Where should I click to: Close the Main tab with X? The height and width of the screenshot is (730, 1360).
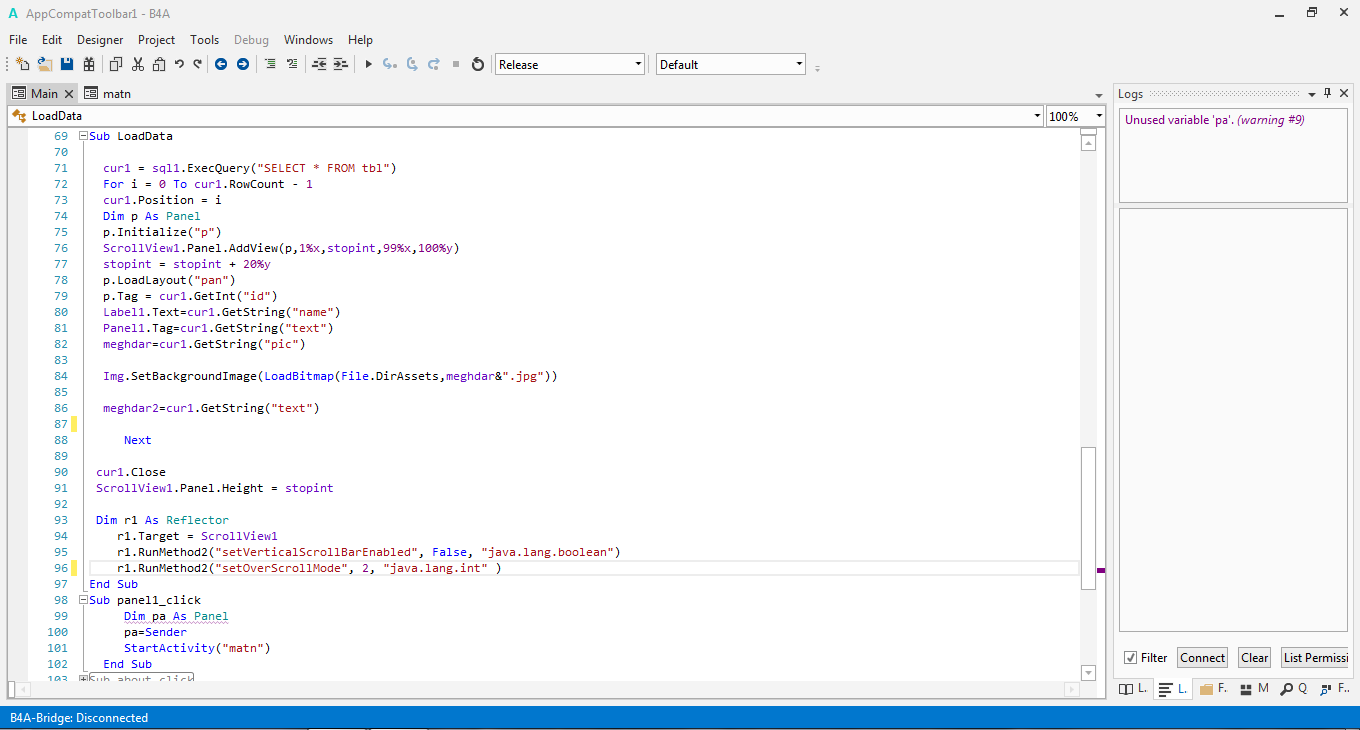tap(69, 93)
